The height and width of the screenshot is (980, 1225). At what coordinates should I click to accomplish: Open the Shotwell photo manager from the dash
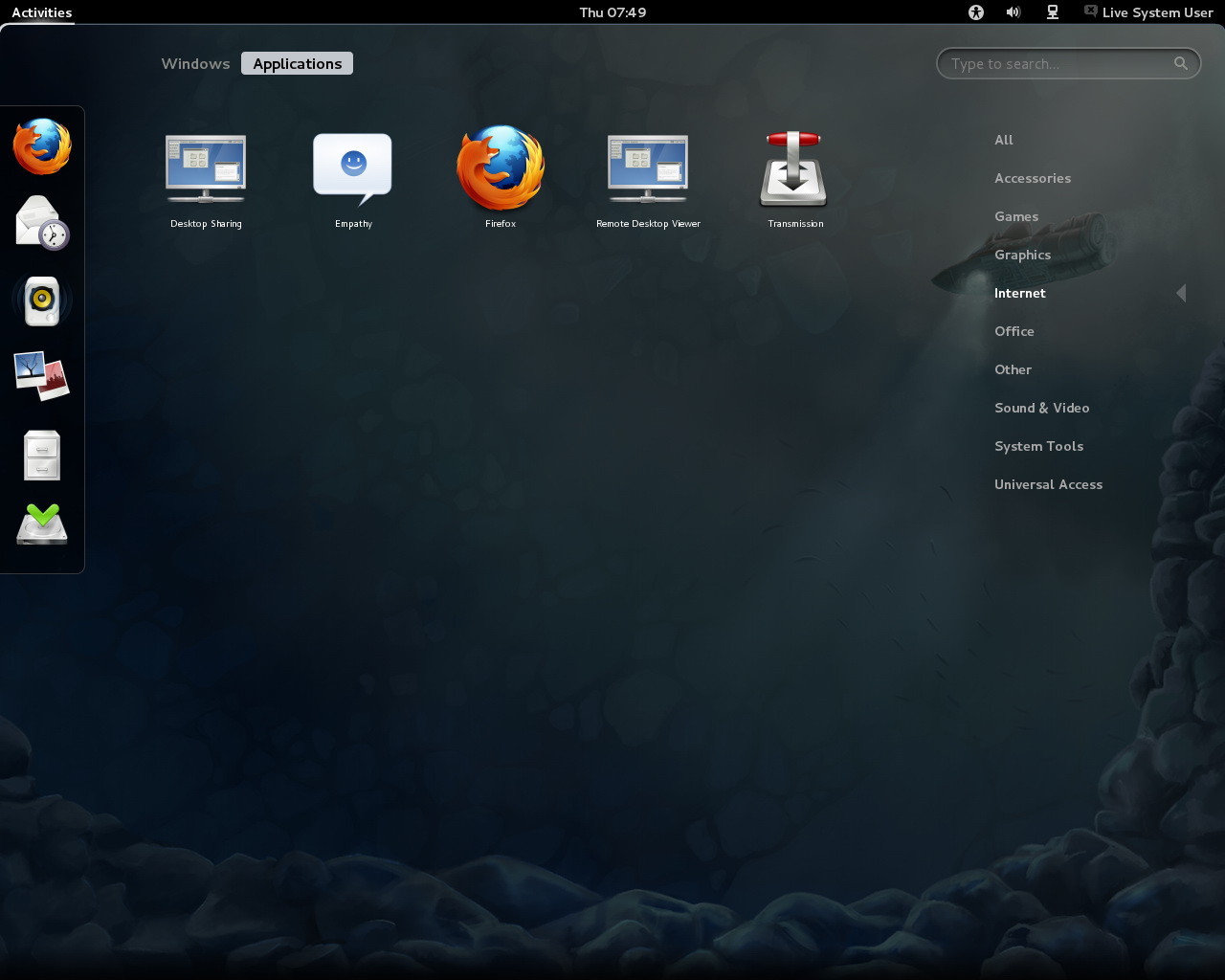(x=41, y=376)
